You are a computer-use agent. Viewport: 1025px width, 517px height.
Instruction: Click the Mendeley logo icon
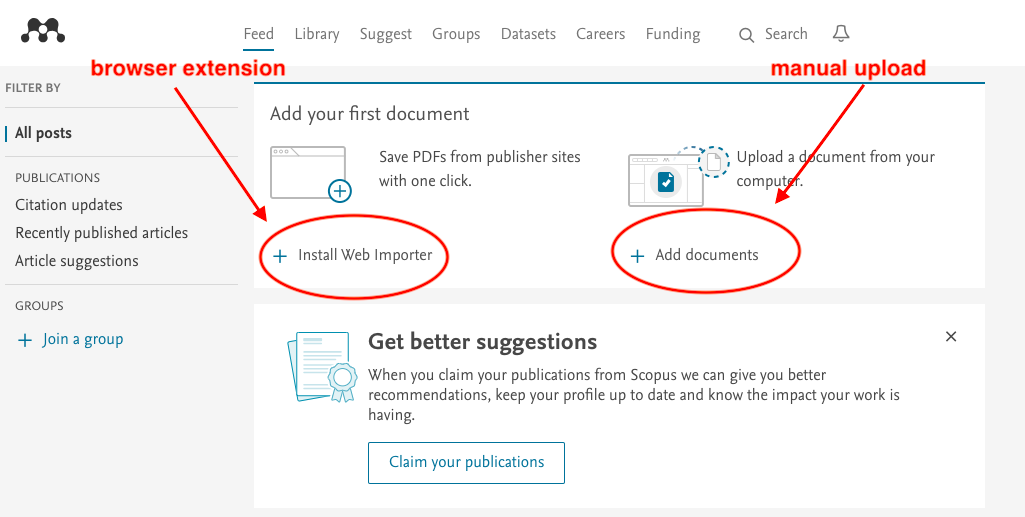(43, 32)
